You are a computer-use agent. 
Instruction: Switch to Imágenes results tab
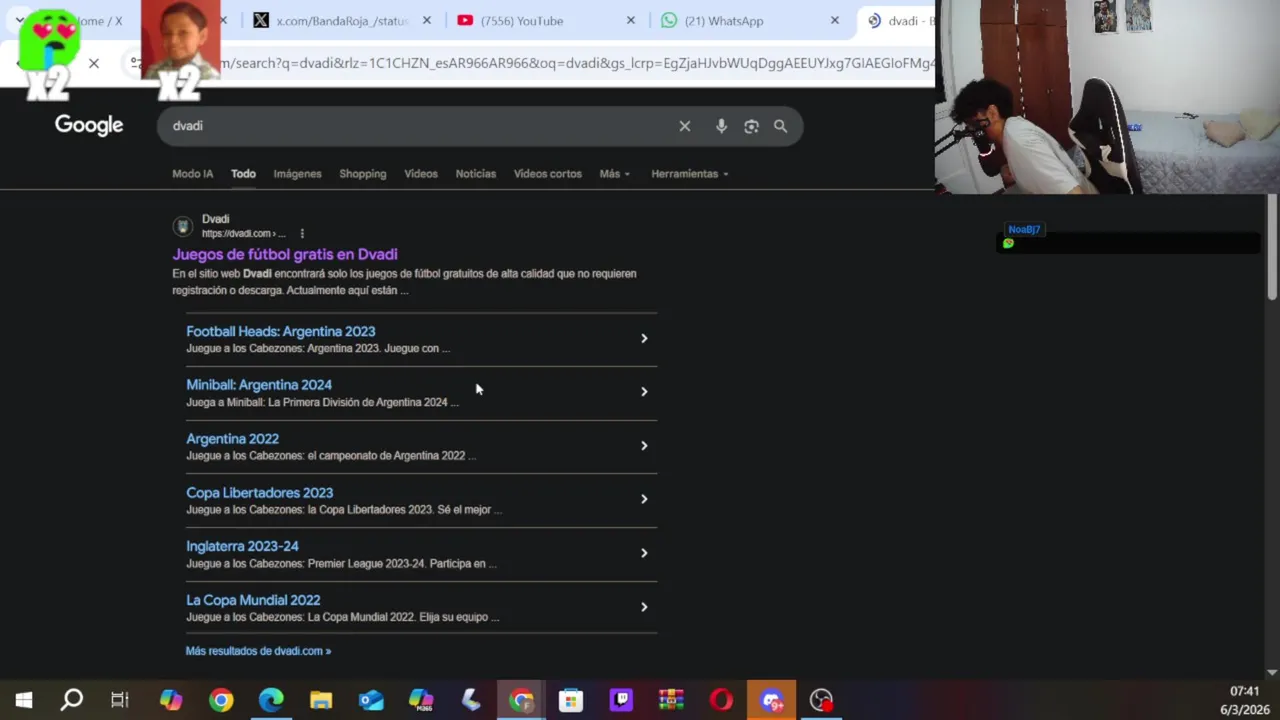(297, 174)
